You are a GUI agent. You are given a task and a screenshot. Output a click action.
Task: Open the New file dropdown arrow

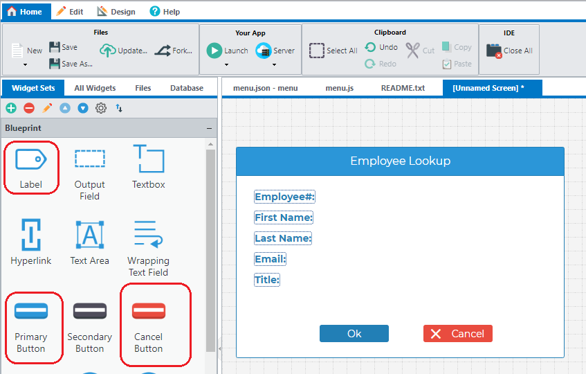coord(25,65)
